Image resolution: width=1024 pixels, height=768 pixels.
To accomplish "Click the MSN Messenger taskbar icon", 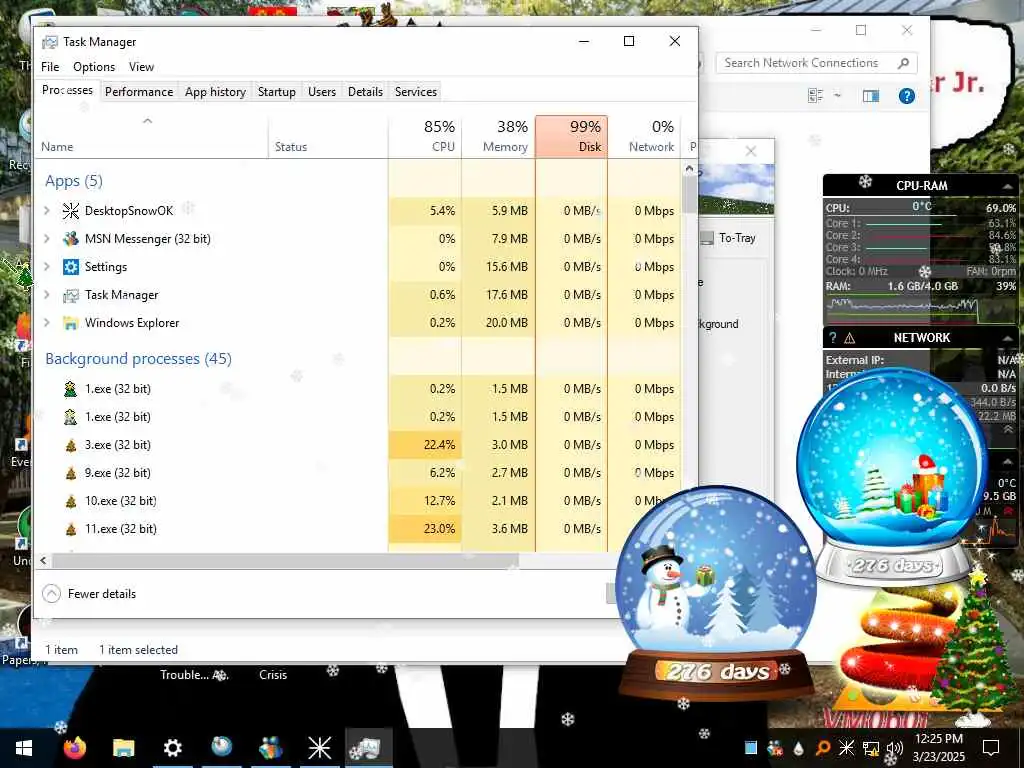I will pyautogui.click(x=270, y=748).
